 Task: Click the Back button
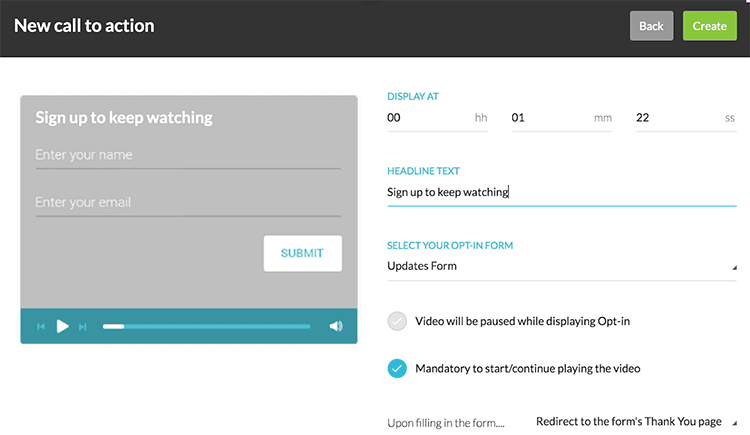[651, 26]
